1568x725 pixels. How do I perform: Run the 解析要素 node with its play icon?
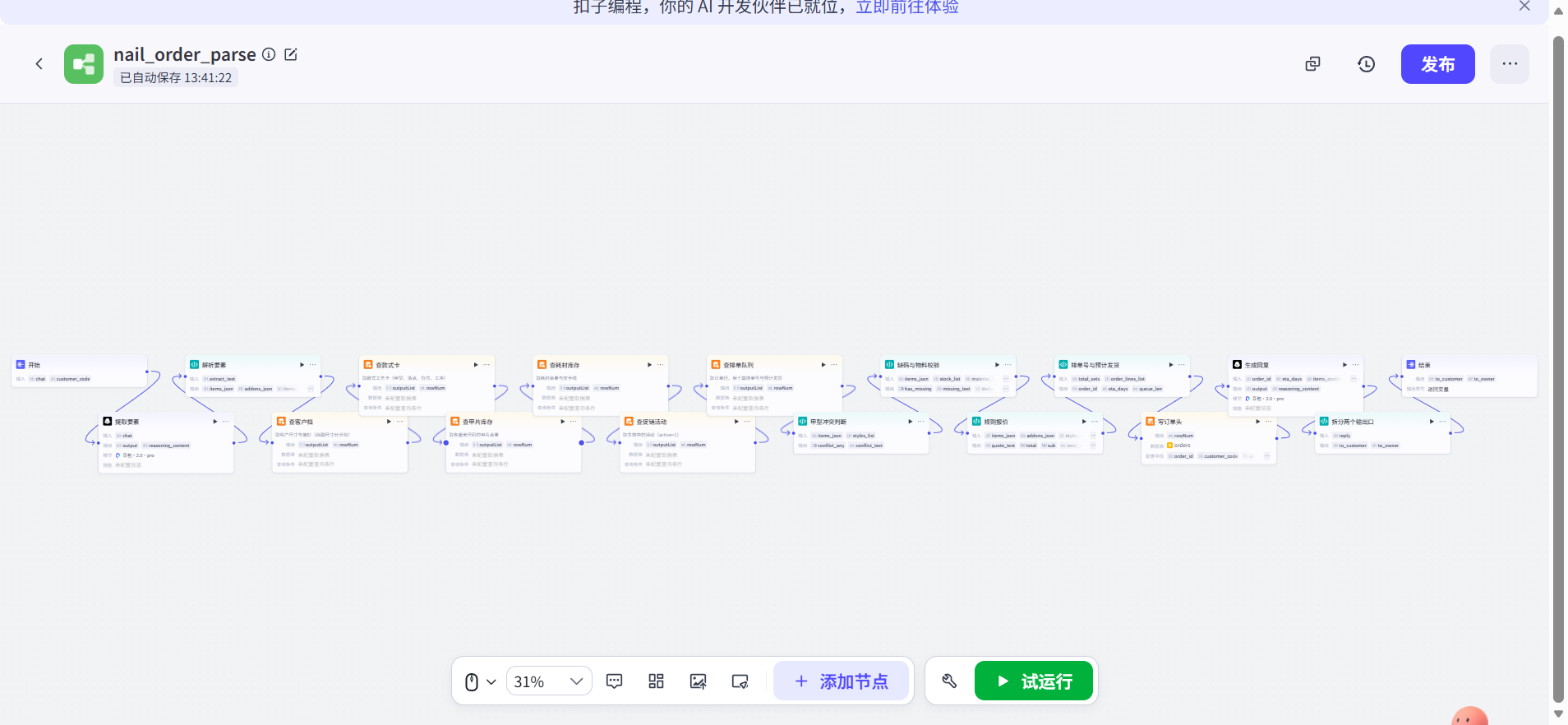302,365
